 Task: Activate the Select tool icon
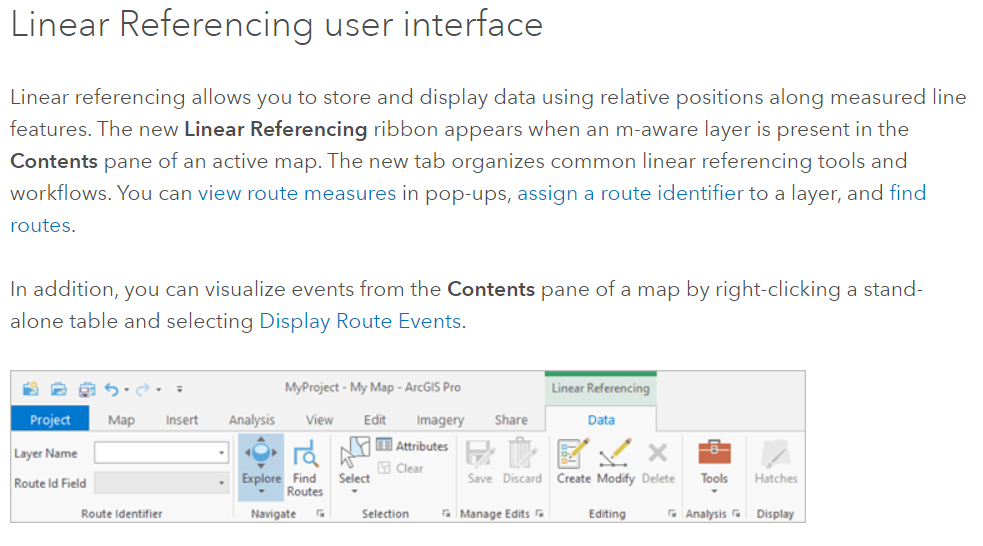(355, 453)
